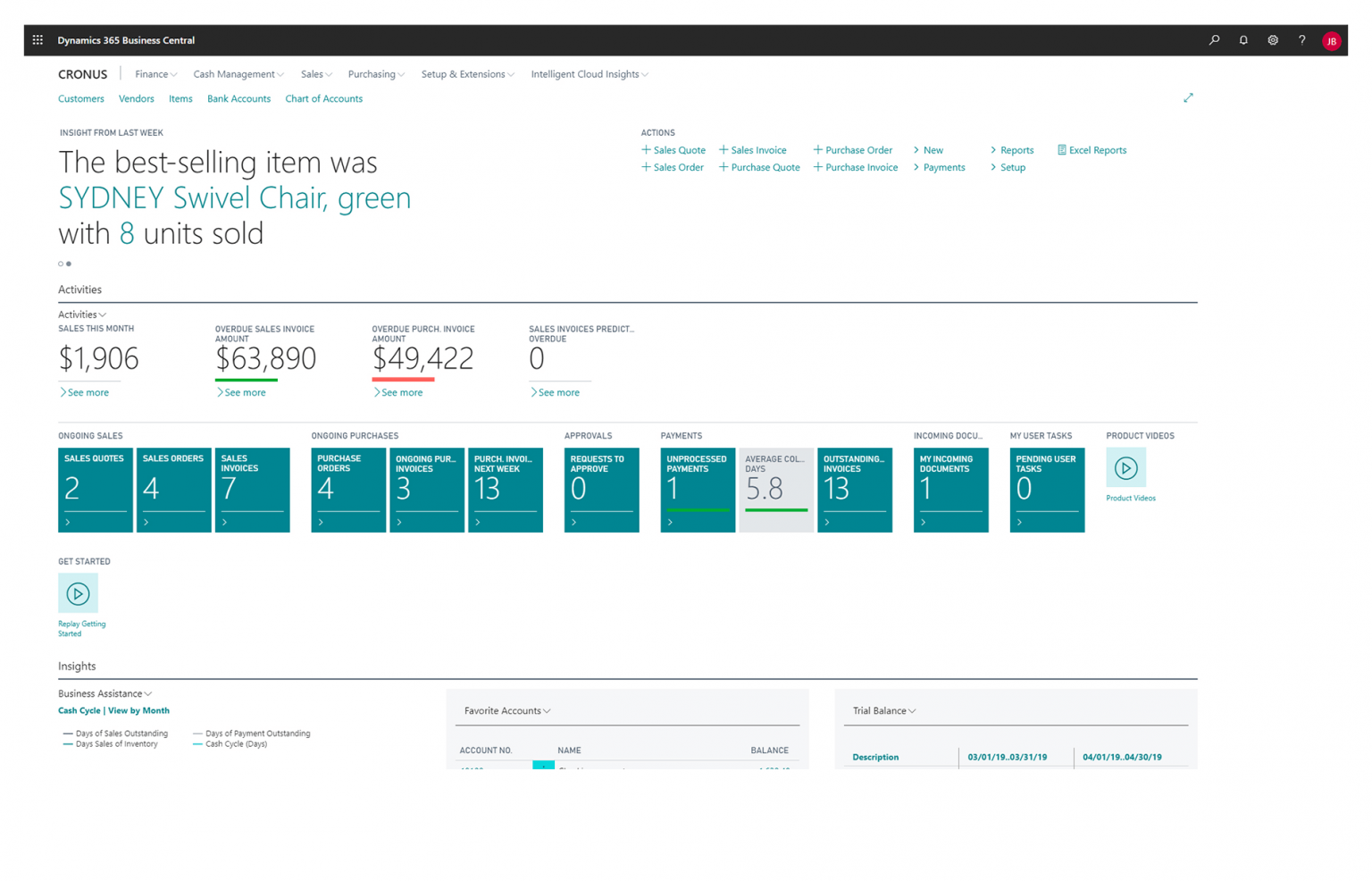Click the JB account avatar
The image size is (1372, 881).
pos(1332,39)
